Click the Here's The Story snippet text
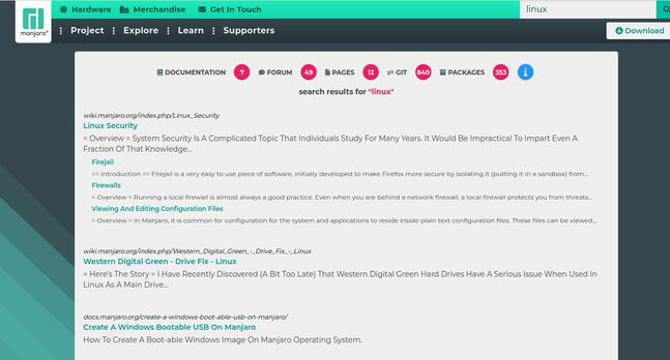The height and width of the screenshot is (360, 670). click(340, 279)
